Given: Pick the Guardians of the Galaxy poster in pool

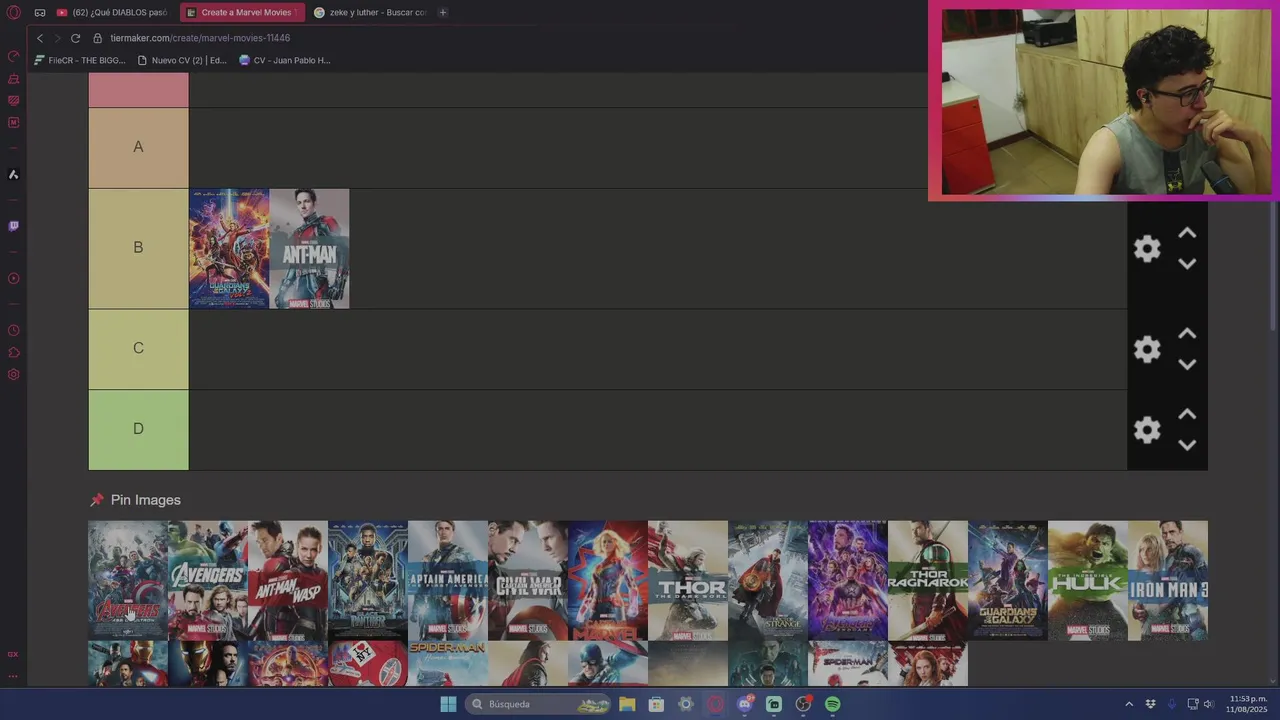Looking at the screenshot, I should (1008, 580).
